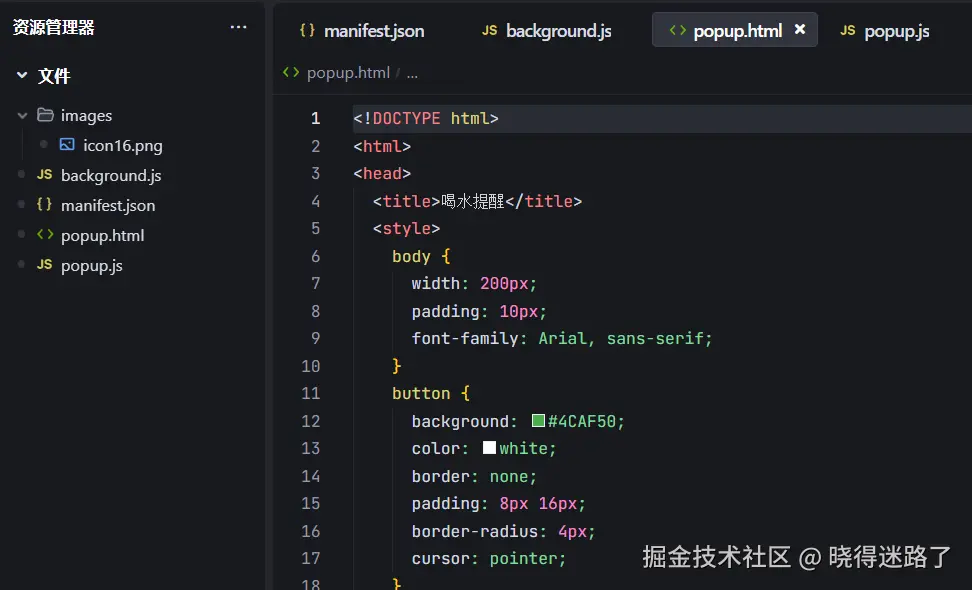Screen dimensions: 972x590
Task: Click the <style> tag line
Action: point(407,229)
